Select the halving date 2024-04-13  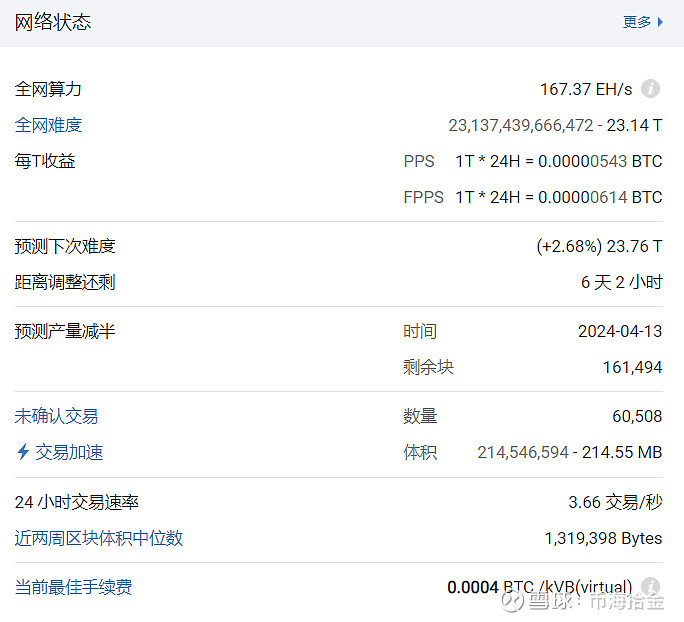620,332
